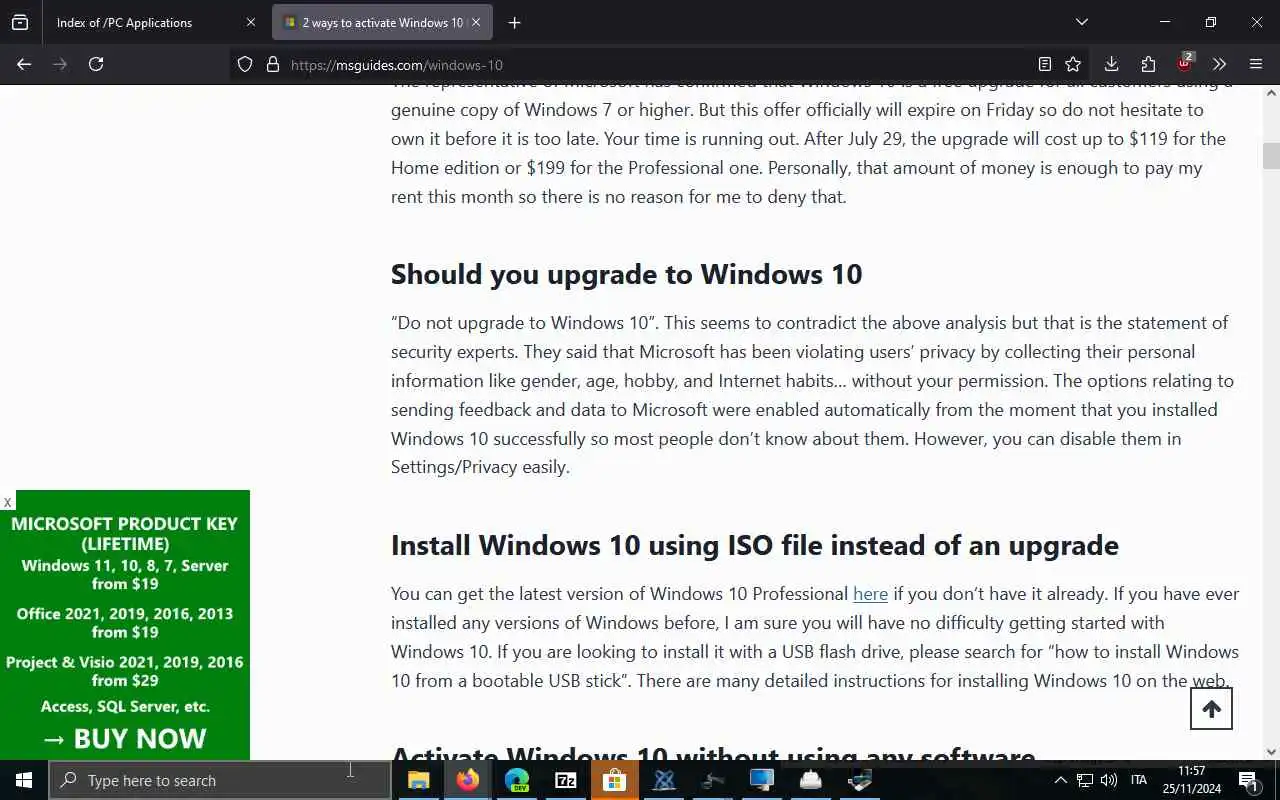1280x800 pixels.
Task: Open Firefox View icon in tab bar
Action: 20,22
